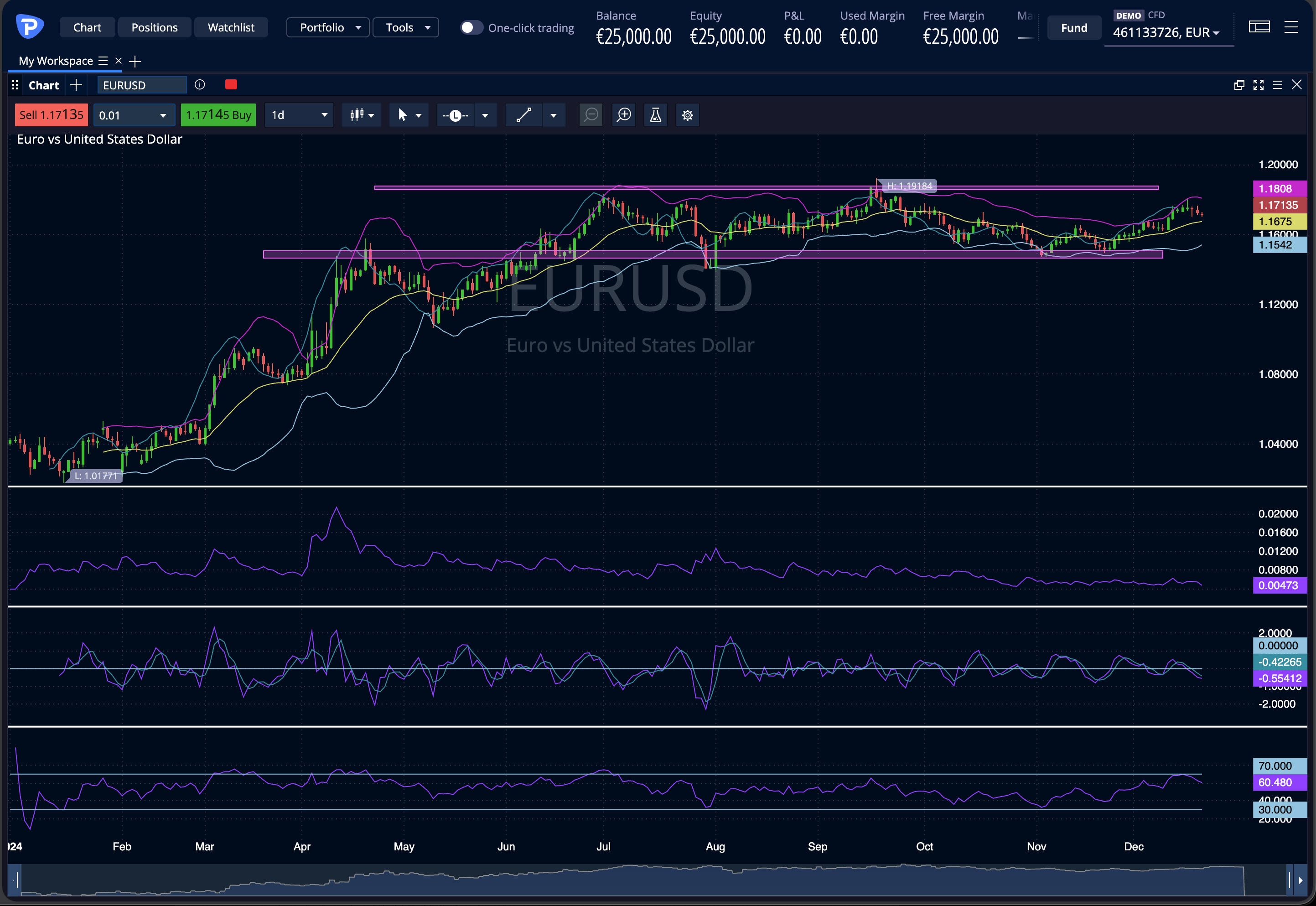Open chart settings gear icon
This screenshot has width=1316, height=906.
coord(687,115)
